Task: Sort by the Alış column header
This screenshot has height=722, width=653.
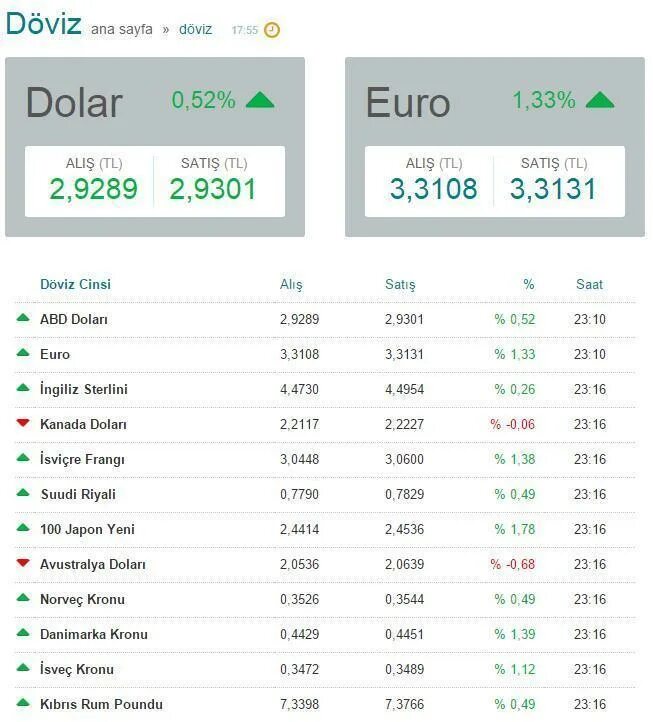Action: pos(292,285)
